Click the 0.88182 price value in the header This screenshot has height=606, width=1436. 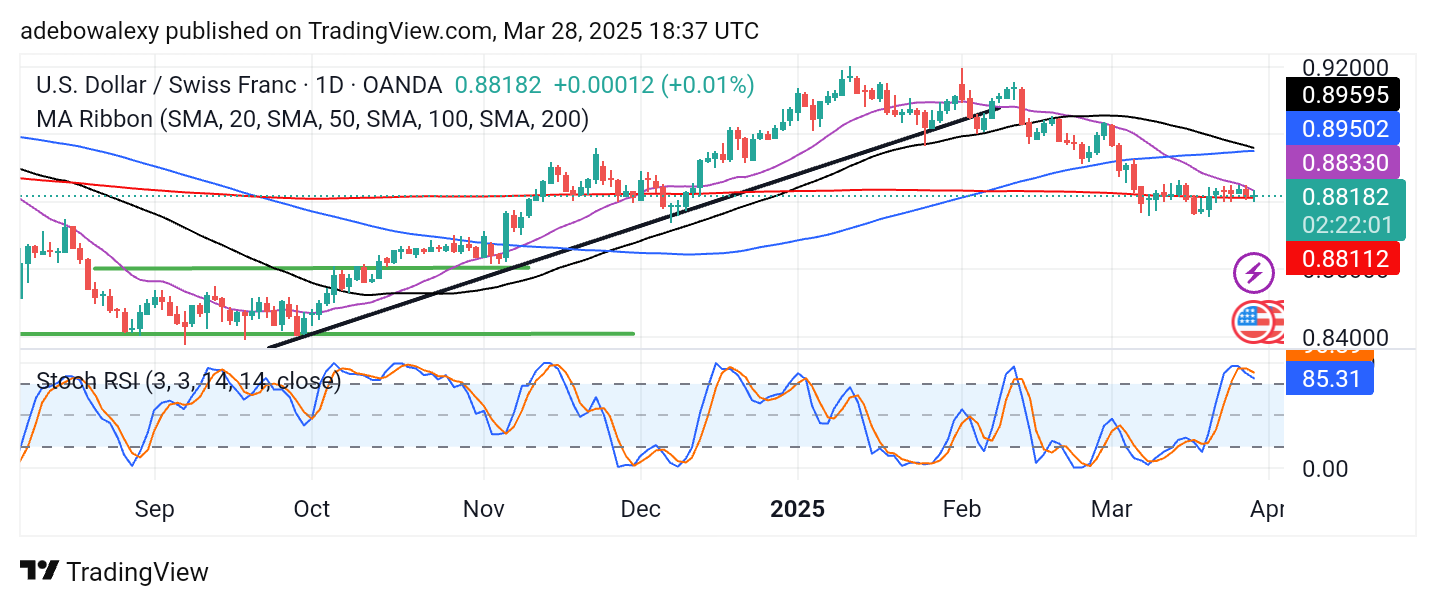click(498, 85)
